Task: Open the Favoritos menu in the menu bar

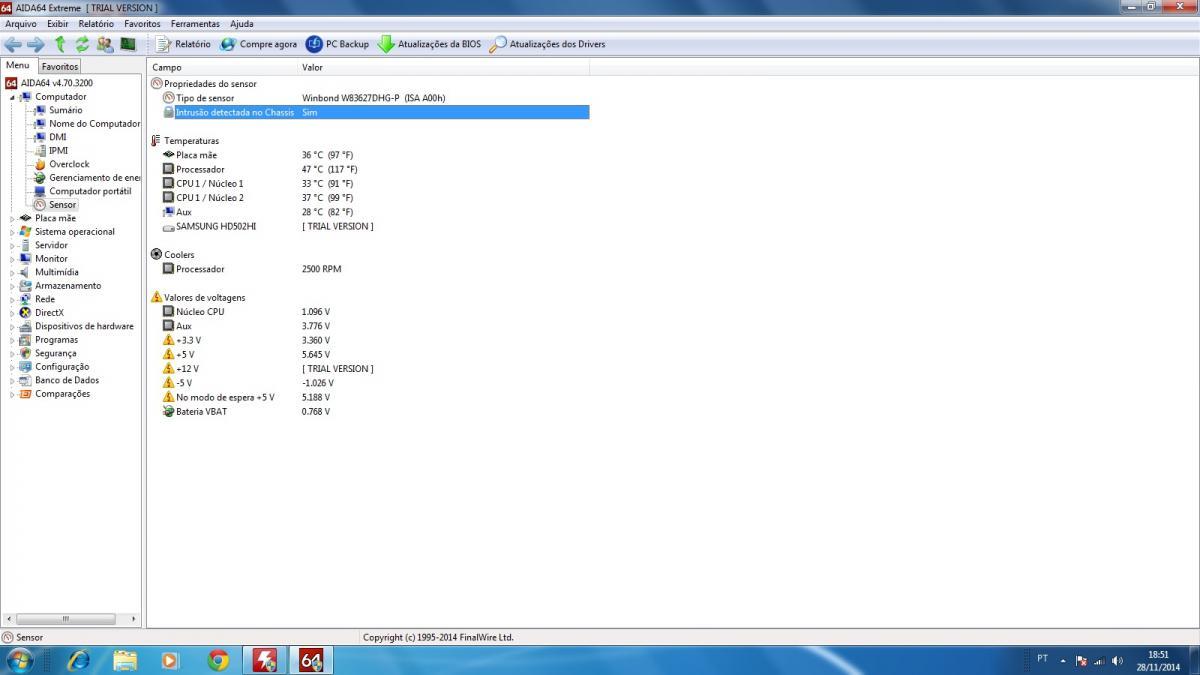Action: point(142,23)
